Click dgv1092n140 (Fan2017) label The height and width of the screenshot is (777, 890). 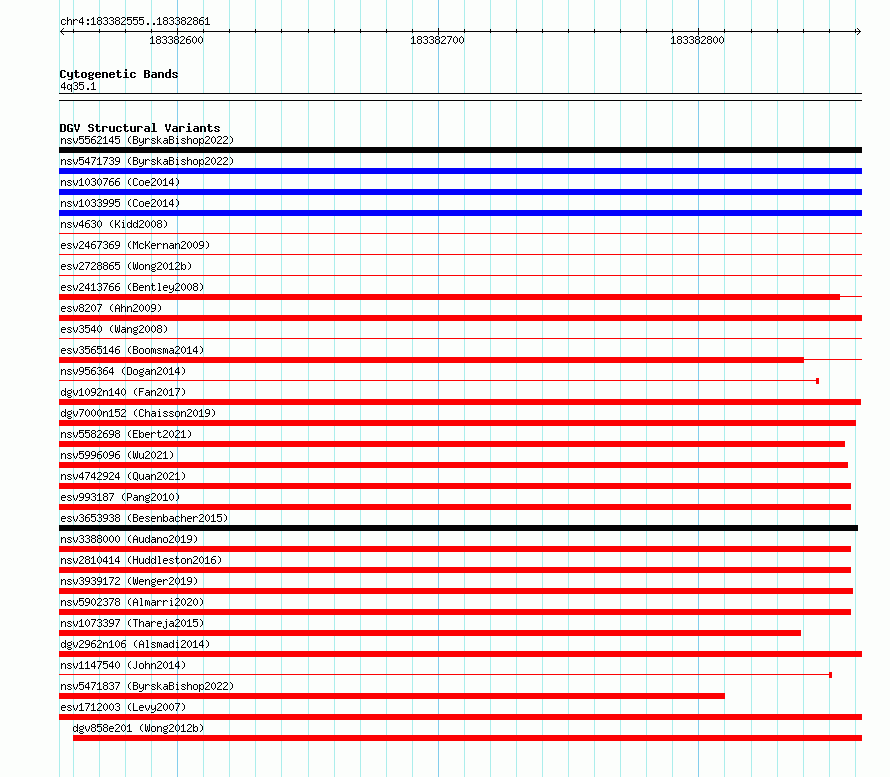point(123,392)
